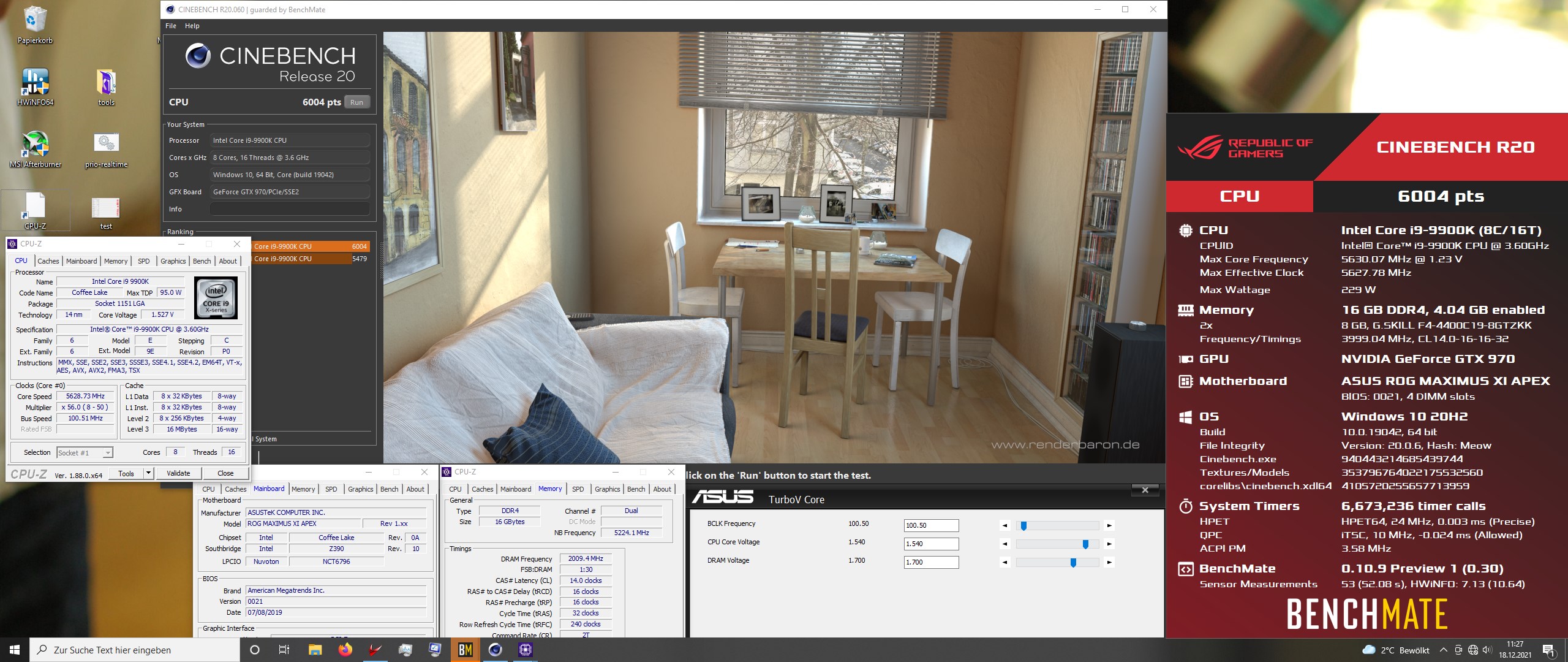Click the Info field in Cinebench
Screen dimensions: 1568x662
pyautogui.click(x=290, y=209)
